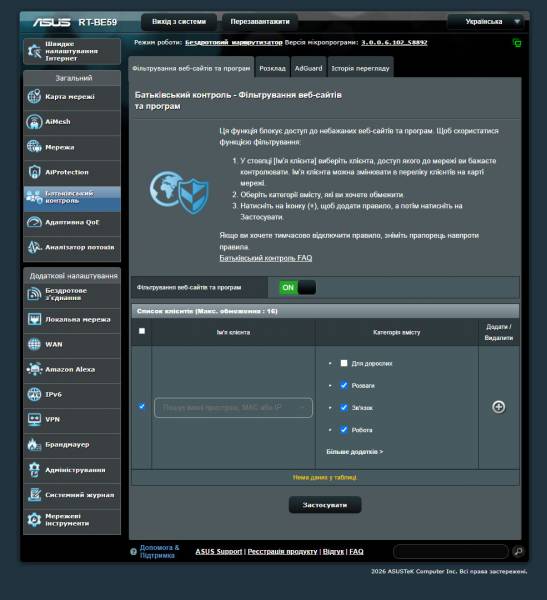The image size is (547, 600).
Task: Select the Батьківський контроль sidebar icon
Action: point(34,197)
